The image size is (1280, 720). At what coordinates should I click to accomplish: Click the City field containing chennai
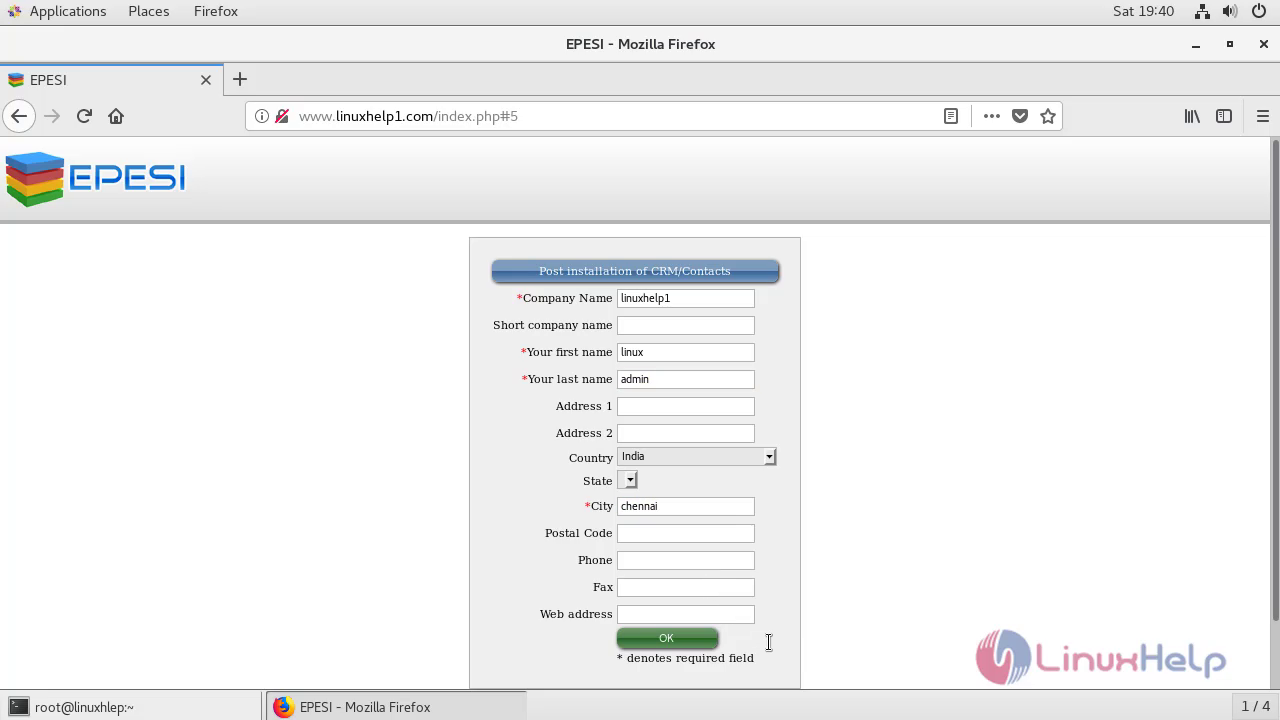(x=686, y=506)
